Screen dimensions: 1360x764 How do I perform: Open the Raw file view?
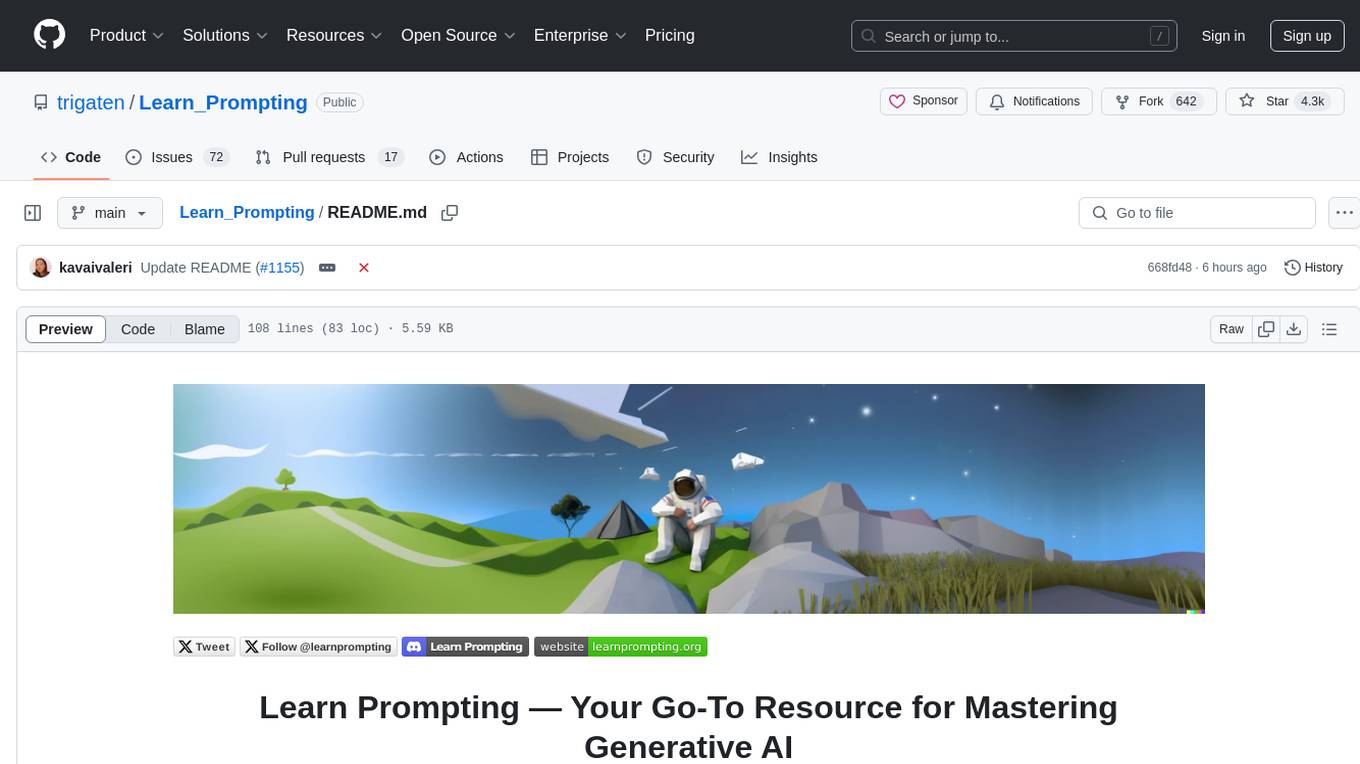pyautogui.click(x=1231, y=329)
